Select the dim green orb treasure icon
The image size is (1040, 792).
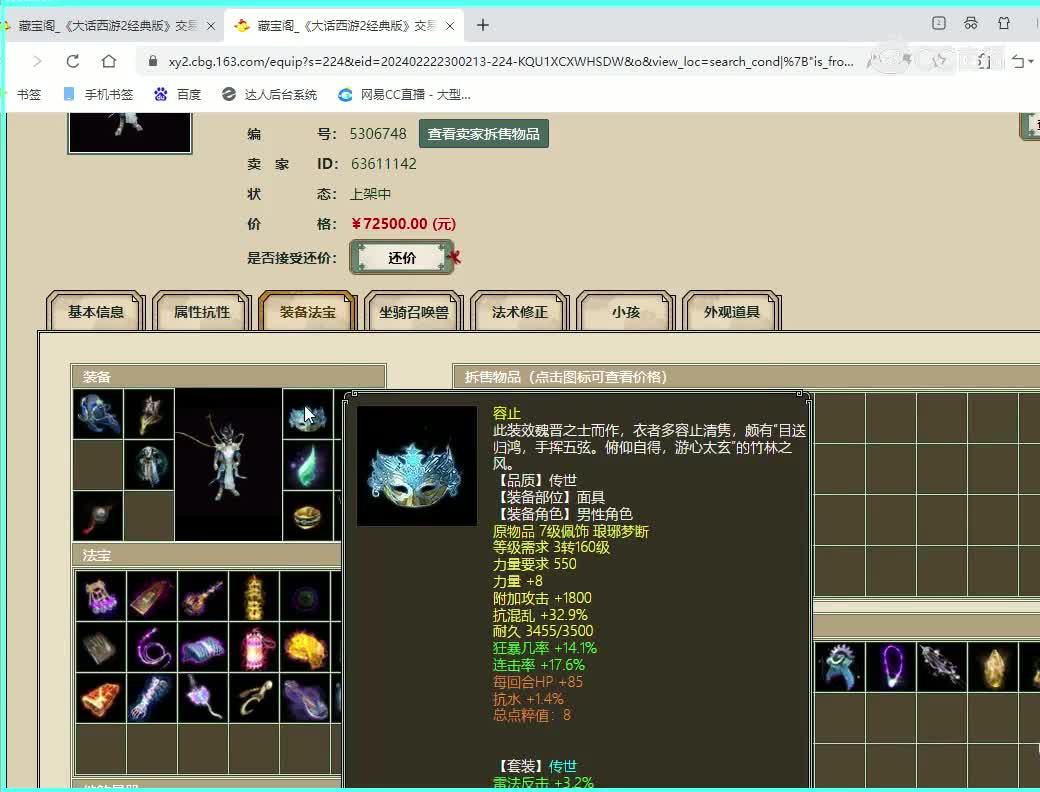tap(305, 596)
